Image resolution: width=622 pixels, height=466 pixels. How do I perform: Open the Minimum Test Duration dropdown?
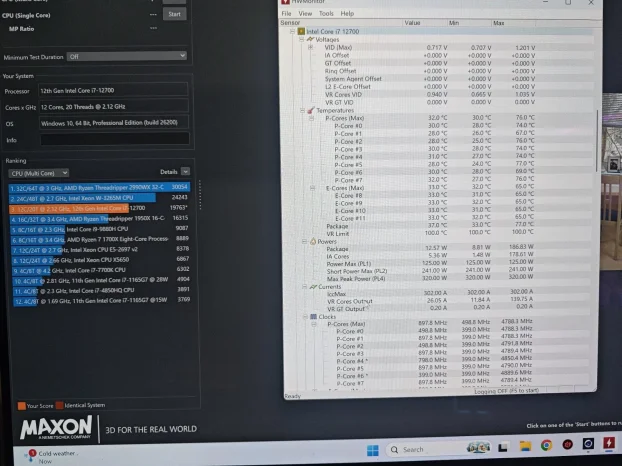click(x=127, y=56)
